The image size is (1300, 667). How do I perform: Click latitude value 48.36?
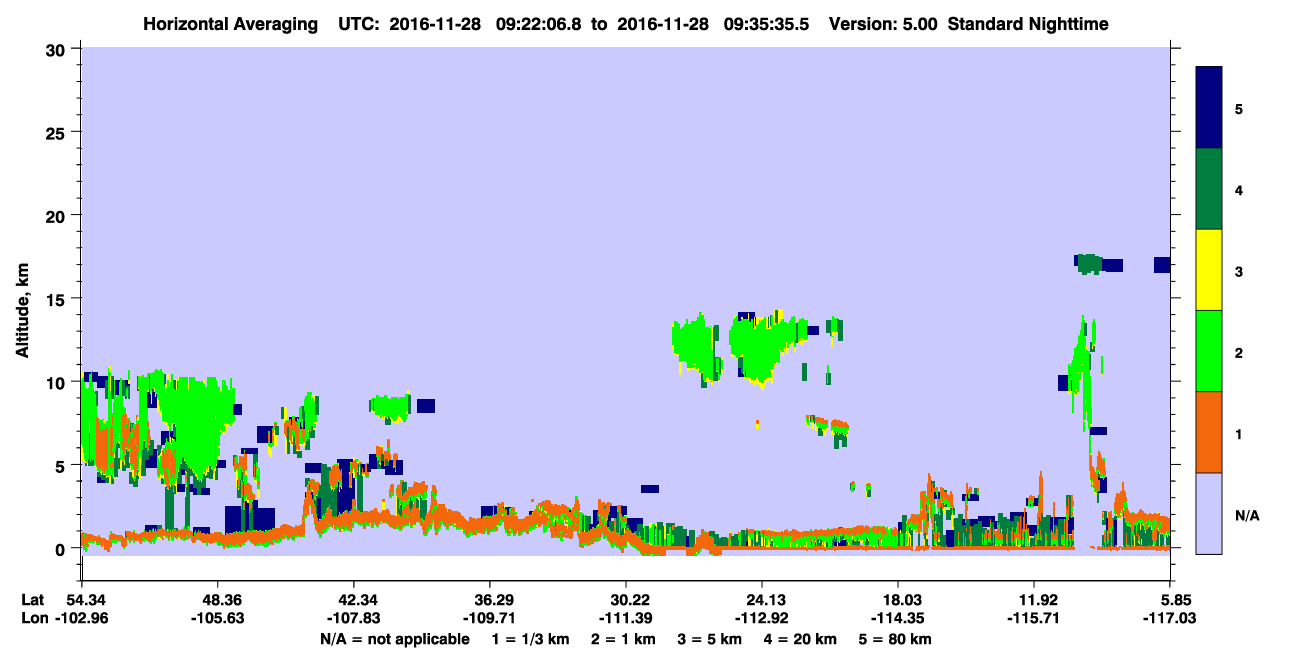[218, 600]
